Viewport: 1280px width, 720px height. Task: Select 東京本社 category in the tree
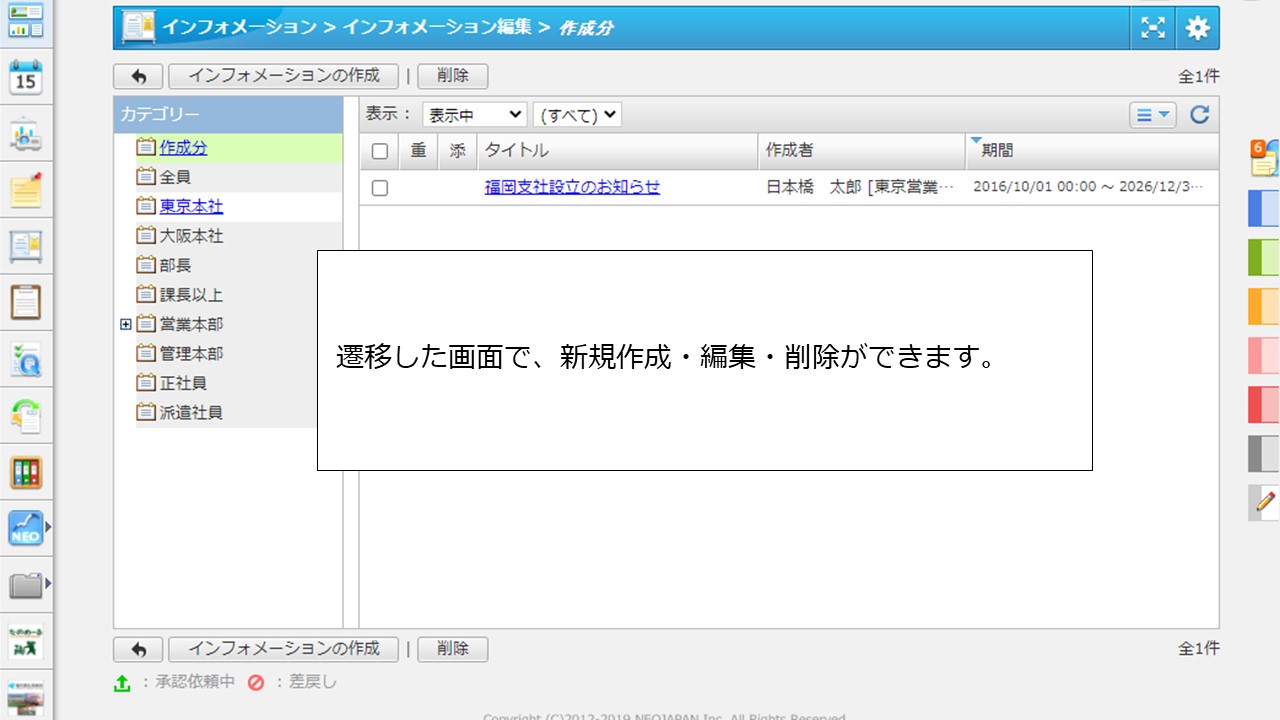[191, 207]
